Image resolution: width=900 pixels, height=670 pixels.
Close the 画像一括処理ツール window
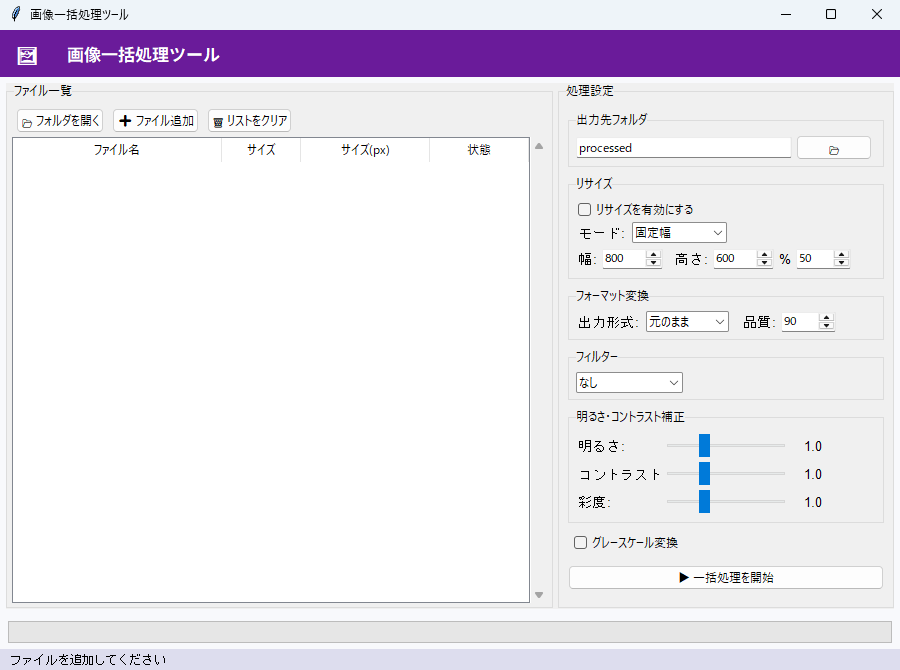876,14
